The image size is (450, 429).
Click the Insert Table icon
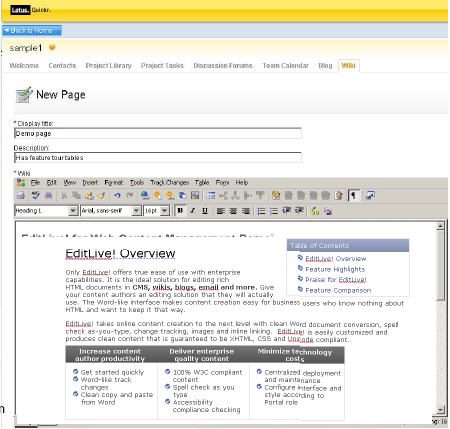click(x=210, y=196)
